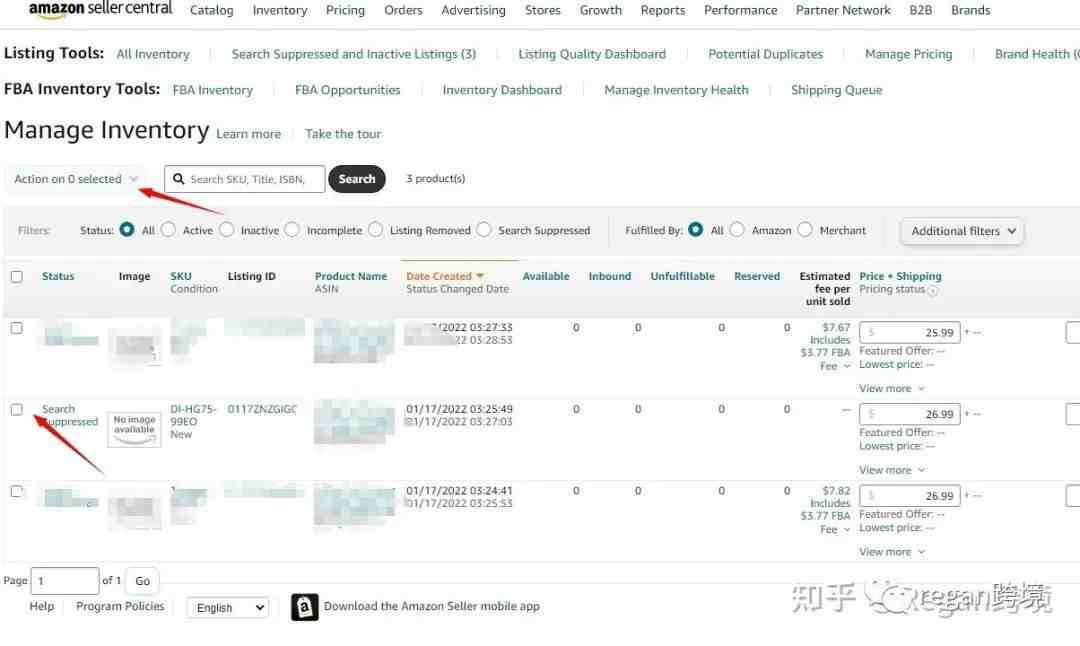Viewport: 1080px width, 646px height.
Task: Click the Program Policies footer link
Action: (x=120, y=607)
